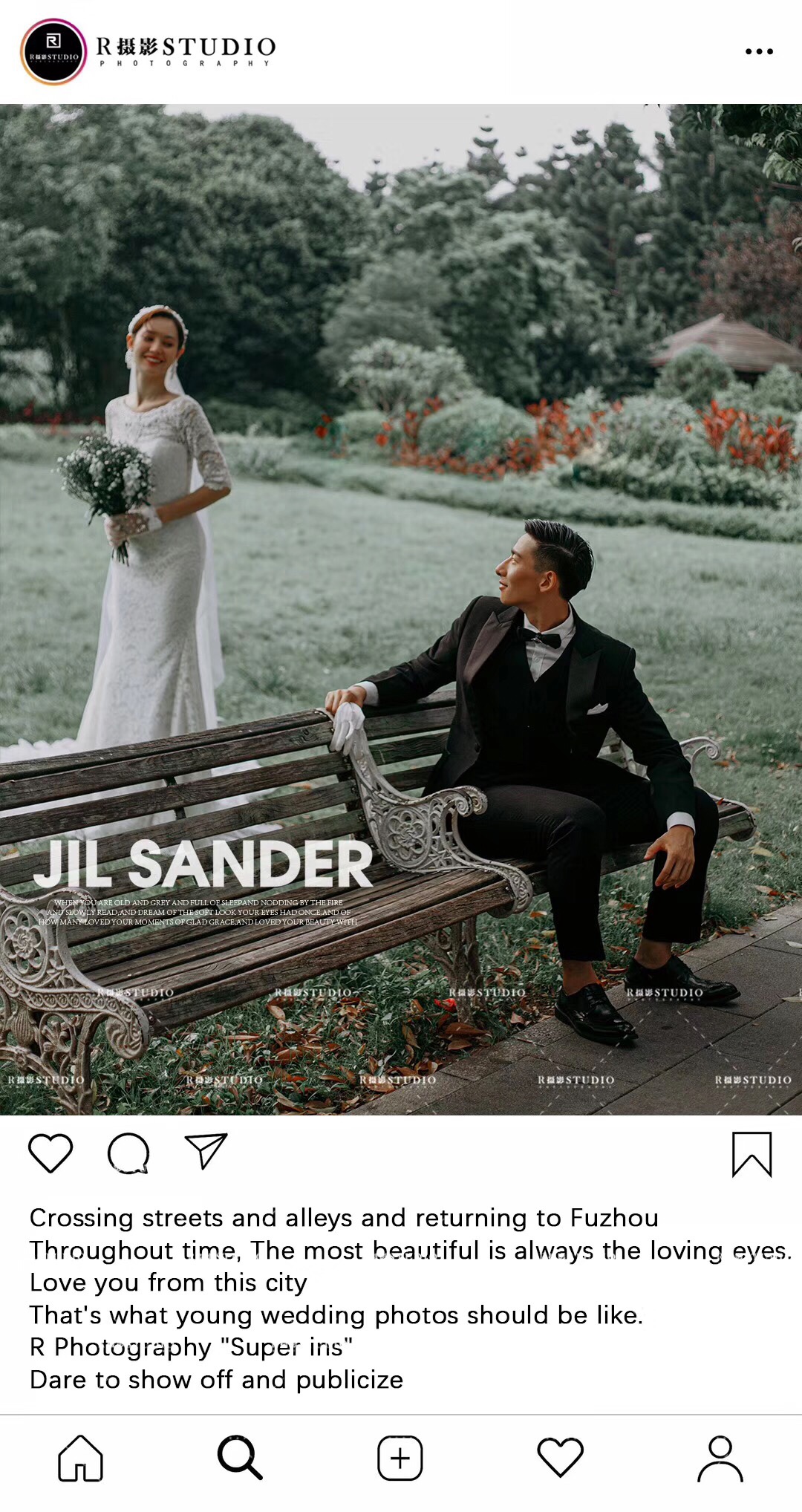This screenshot has height=1512, width=802.
Task: Open the activity heart in the bottom bar
Action: 560,1457
